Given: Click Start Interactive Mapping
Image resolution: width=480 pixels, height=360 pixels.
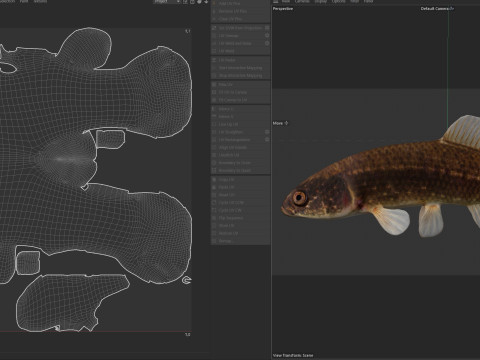Looking at the screenshot, I should pyautogui.click(x=240, y=68).
